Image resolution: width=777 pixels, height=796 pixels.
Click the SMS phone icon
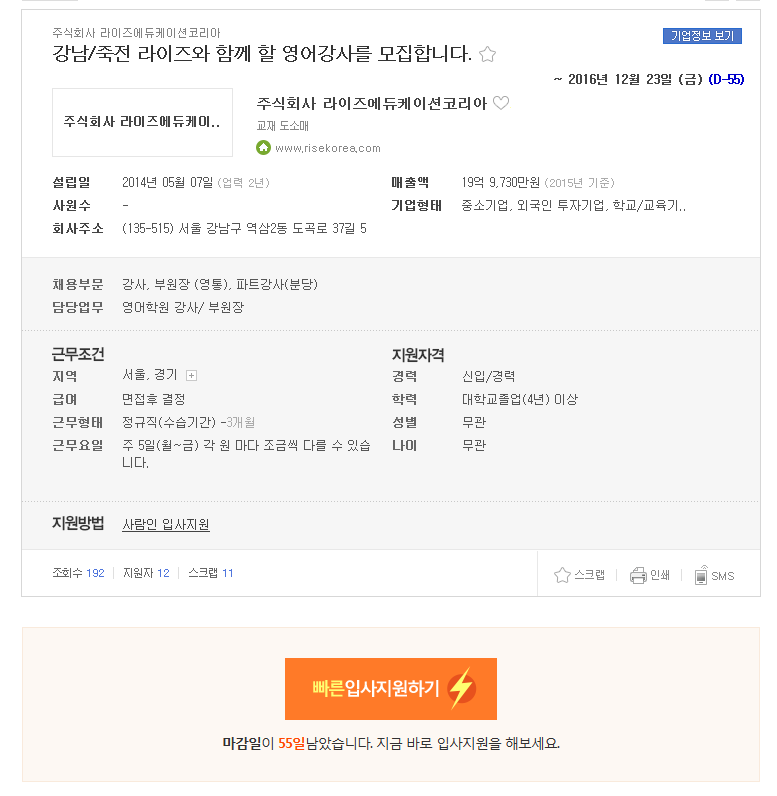point(701,575)
